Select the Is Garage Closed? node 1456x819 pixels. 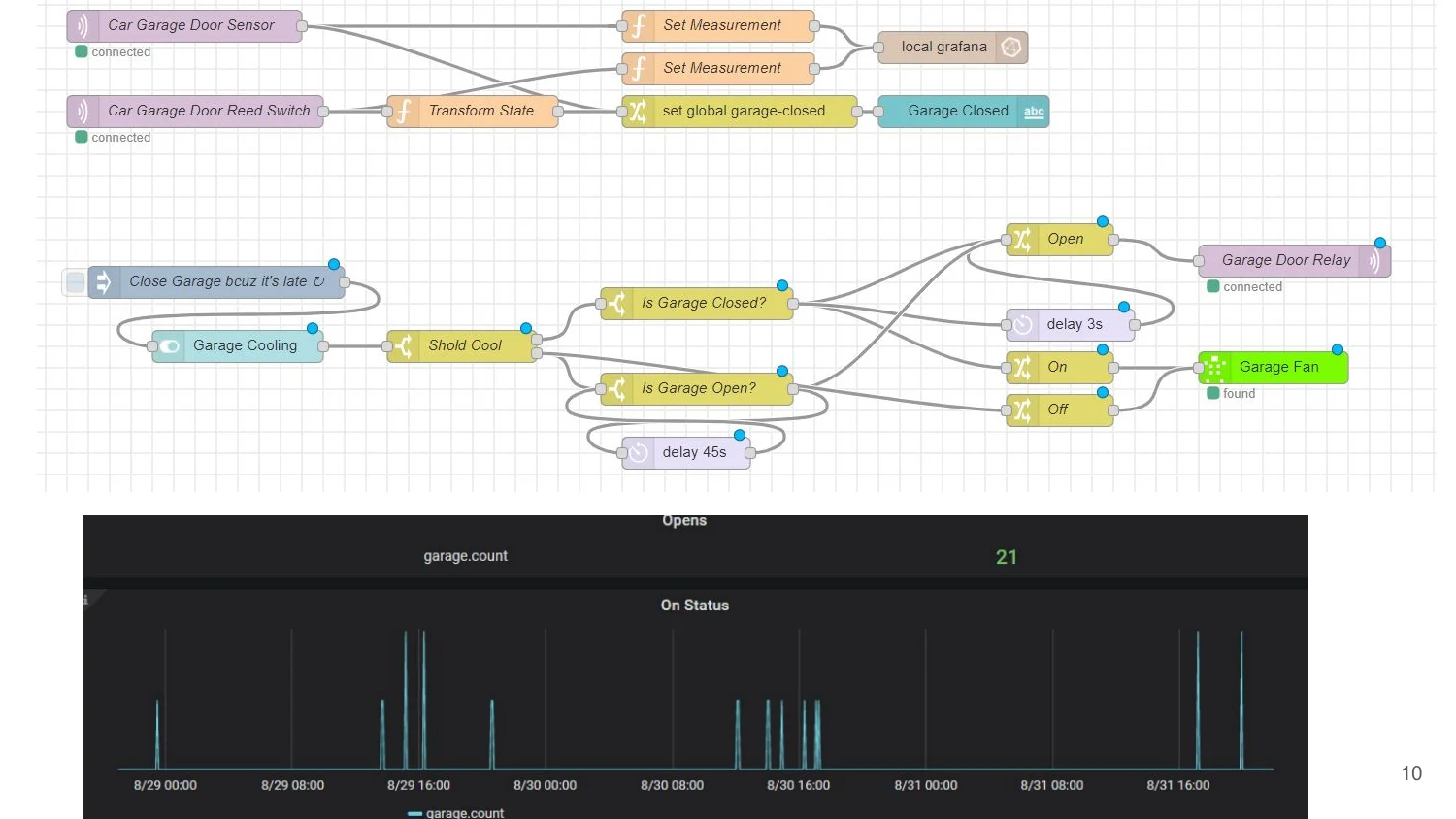pyautogui.click(x=697, y=304)
